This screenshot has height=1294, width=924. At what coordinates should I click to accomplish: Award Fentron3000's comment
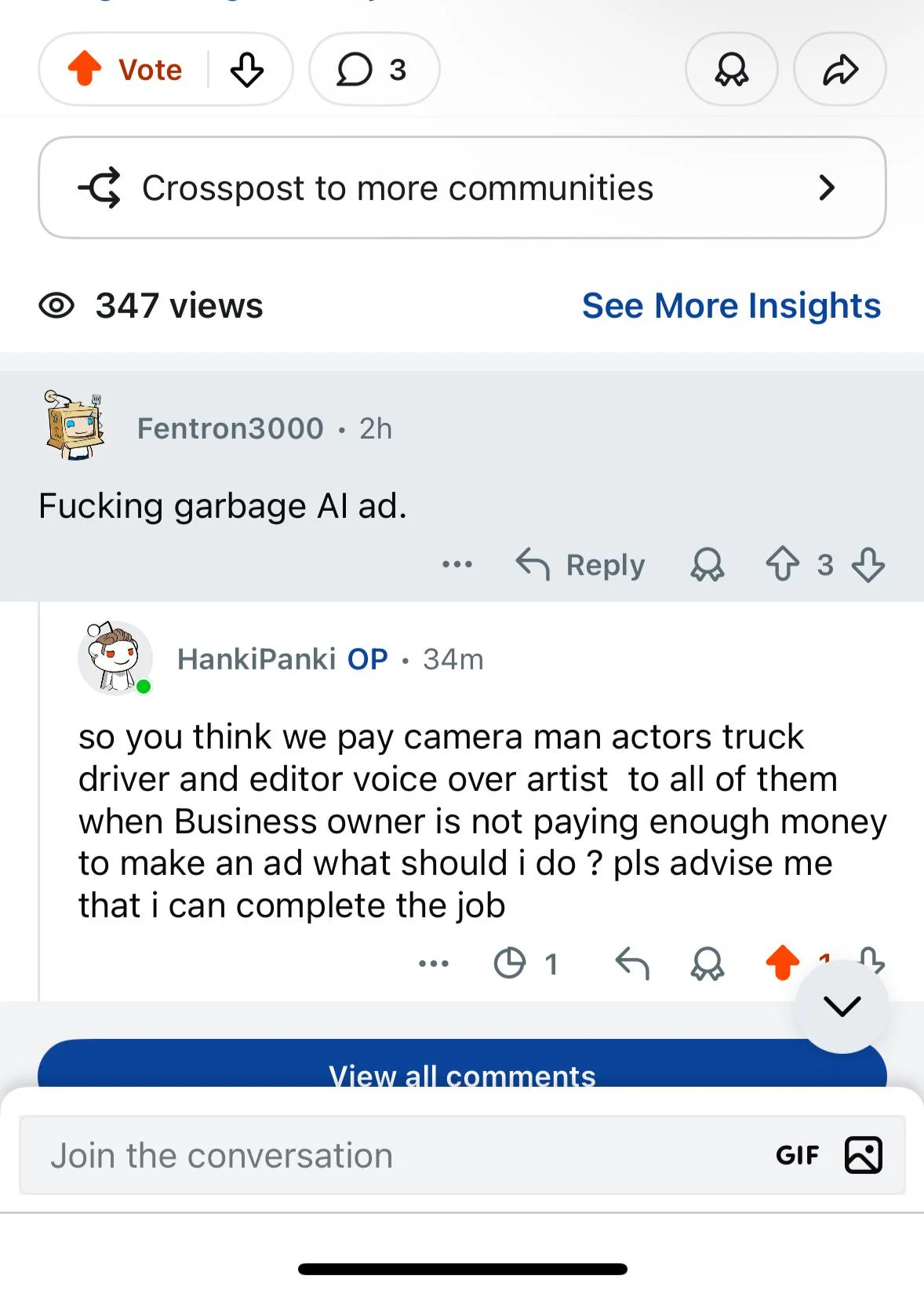(x=707, y=564)
